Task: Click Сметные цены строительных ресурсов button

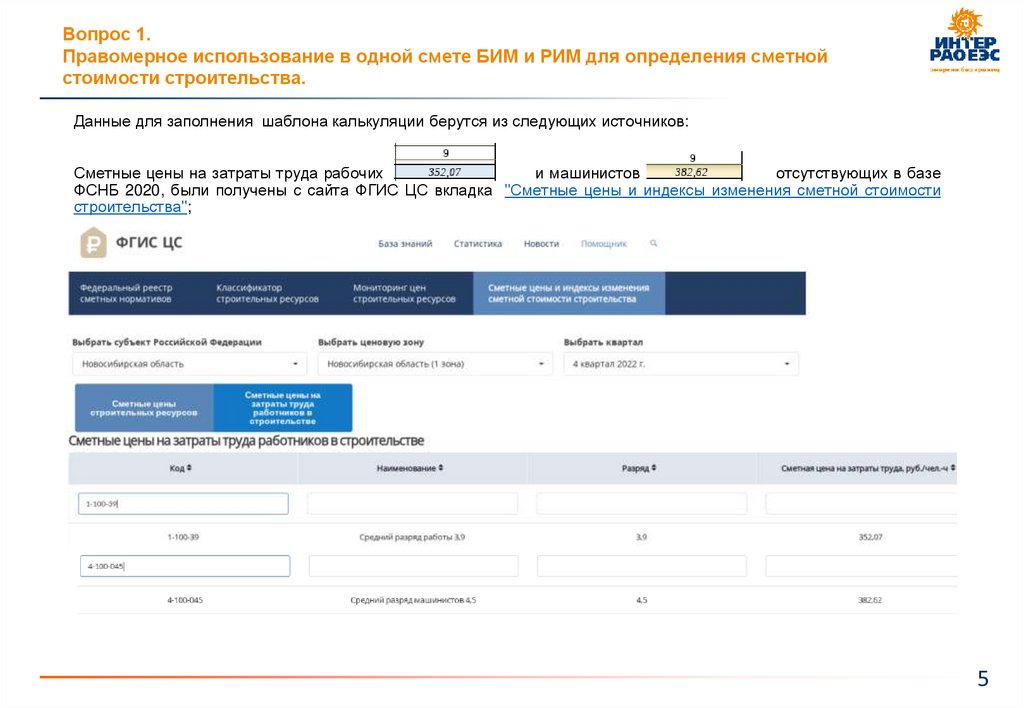Action: tap(144, 408)
